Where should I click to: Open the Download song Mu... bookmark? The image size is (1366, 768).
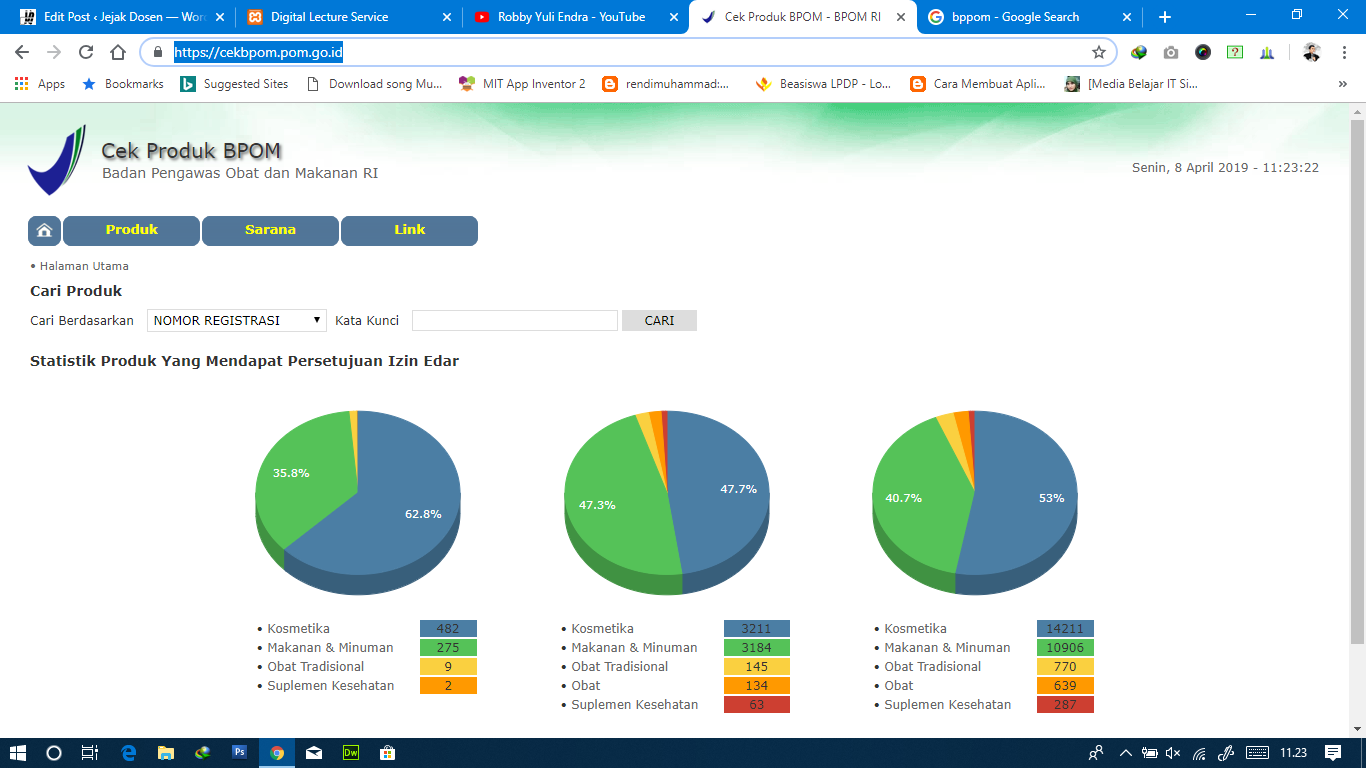pos(374,84)
